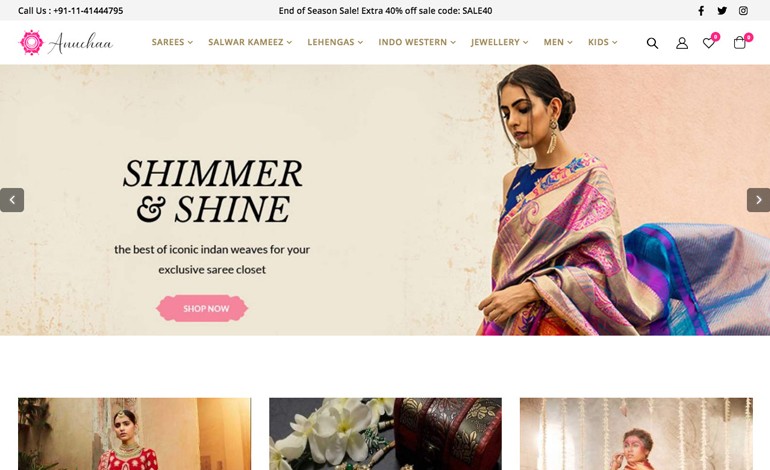Open the Men menu item

(x=558, y=42)
